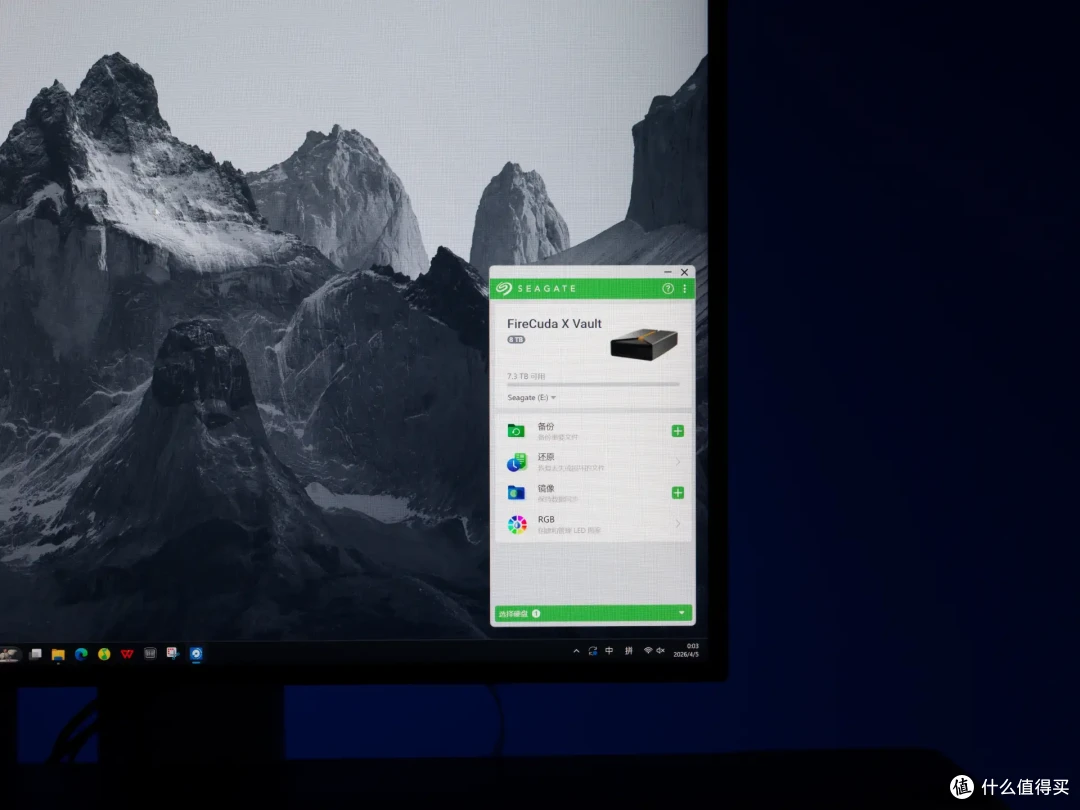
Task: Click the FireCuda X Vault drive image
Action: point(644,344)
